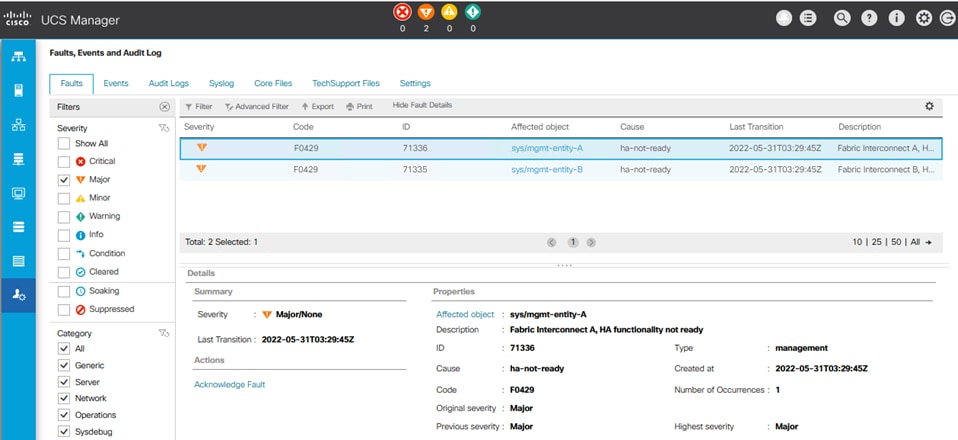Uncheck the Generic category box
This screenshot has width=958, height=440.
pyautogui.click(x=64, y=365)
